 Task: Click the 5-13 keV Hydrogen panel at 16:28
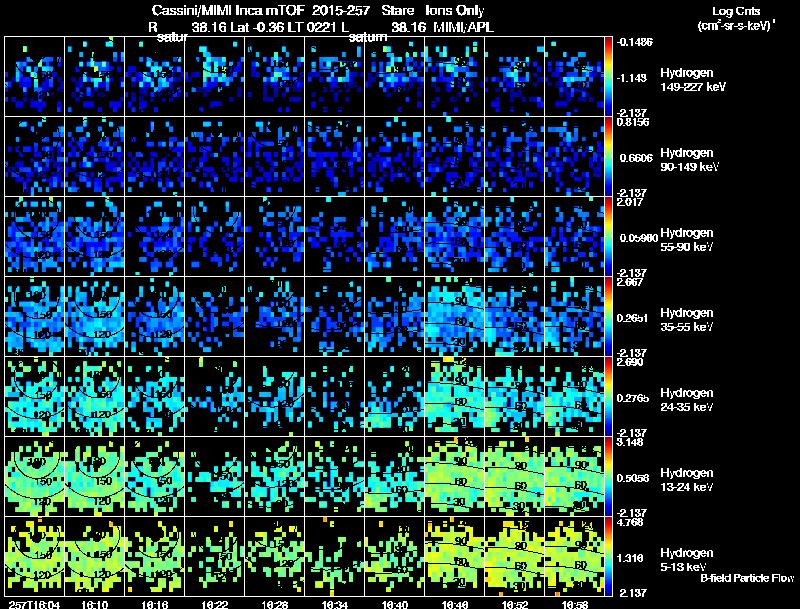click(x=274, y=557)
